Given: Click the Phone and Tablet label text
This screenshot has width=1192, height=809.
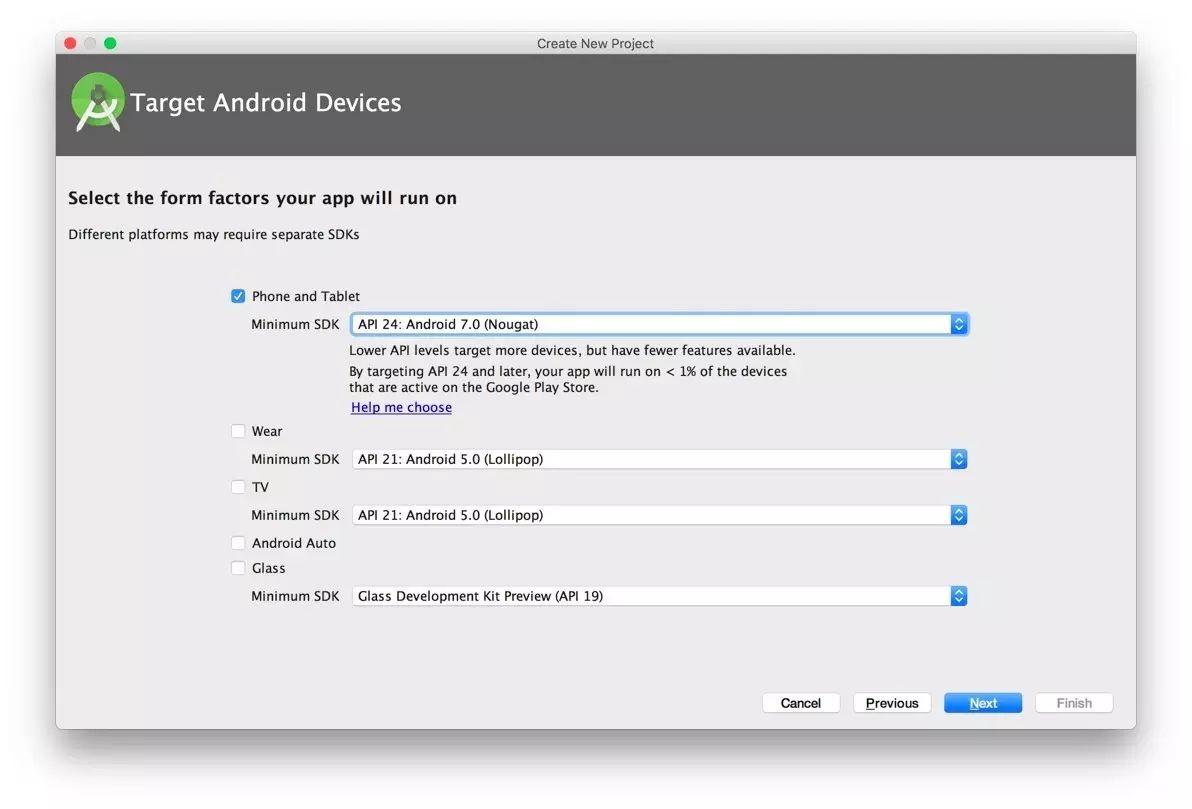Looking at the screenshot, I should click(306, 296).
